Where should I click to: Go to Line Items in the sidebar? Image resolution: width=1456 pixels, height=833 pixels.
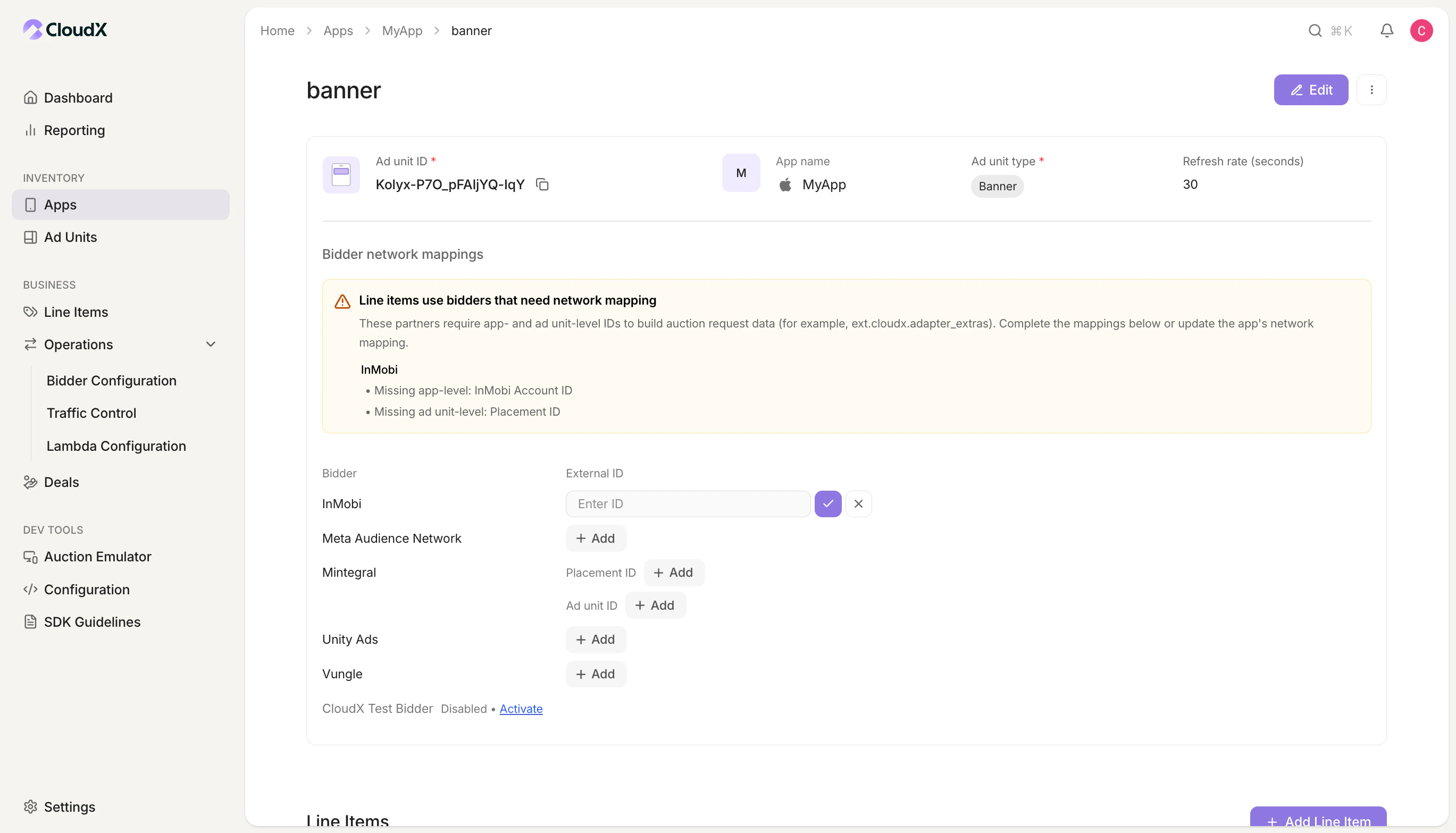click(76, 312)
